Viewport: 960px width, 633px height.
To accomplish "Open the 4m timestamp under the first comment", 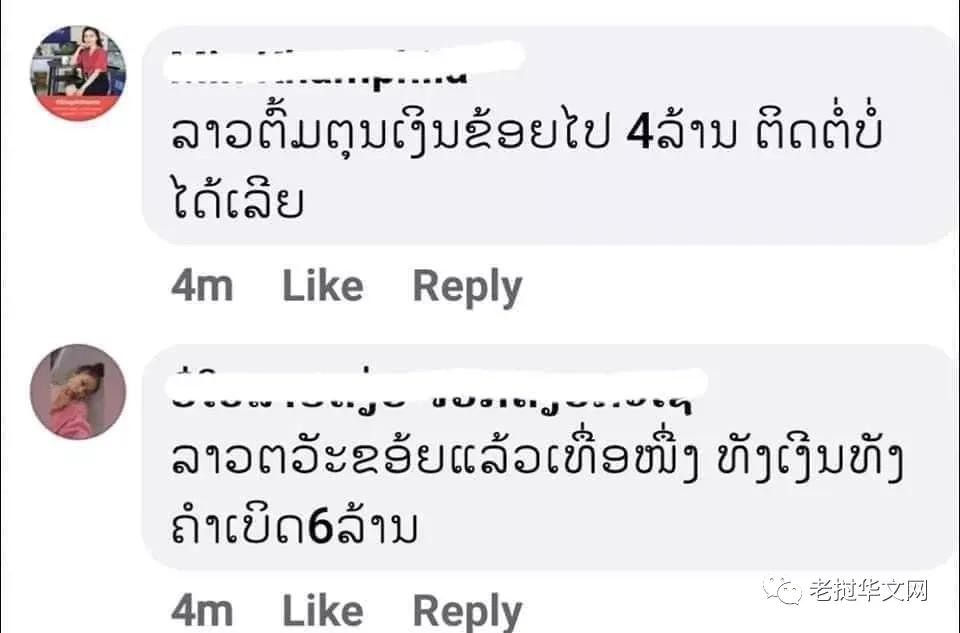I will [x=202, y=287].
